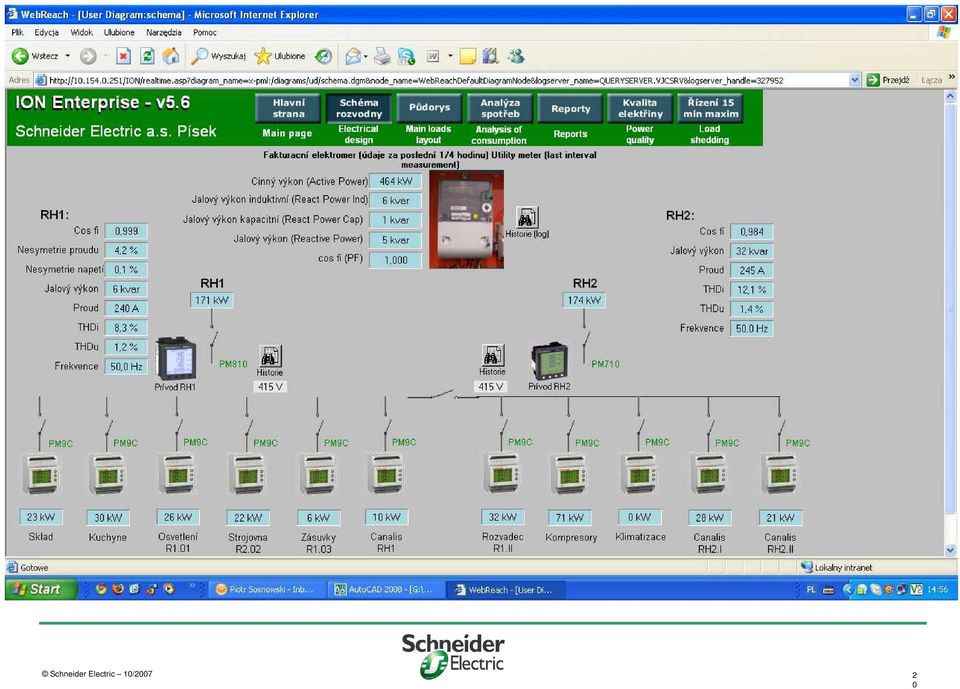The image size is (960, 689).
Task: Open the Reporty button
Action: coord(570,108)
